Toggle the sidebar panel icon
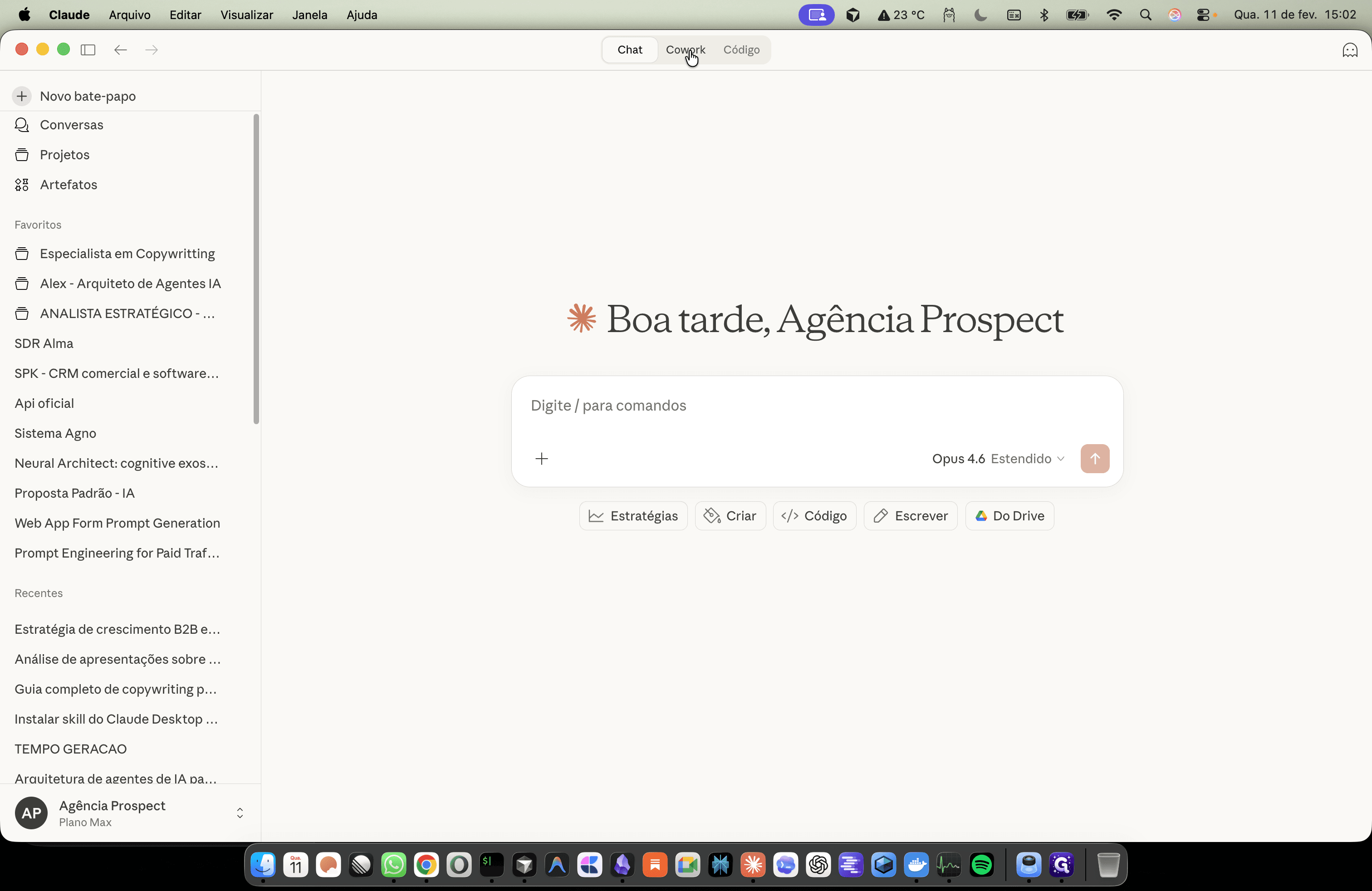The image size is (1372, 891). [x=88, y=49]
